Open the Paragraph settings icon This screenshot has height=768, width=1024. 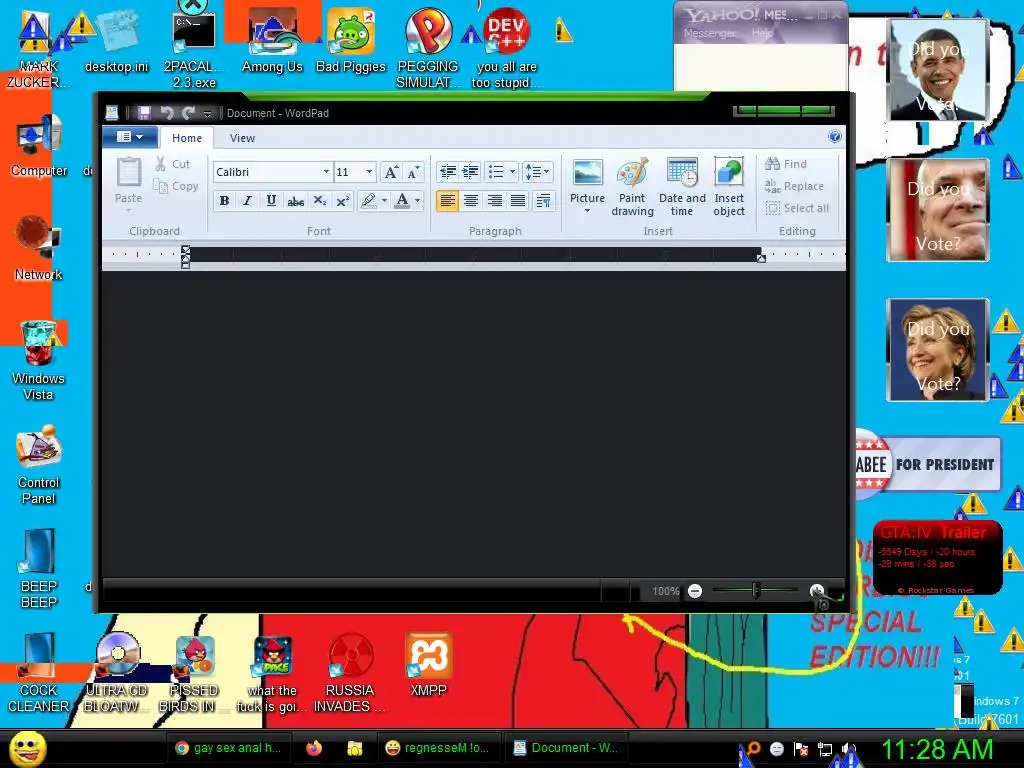point(543,200)
